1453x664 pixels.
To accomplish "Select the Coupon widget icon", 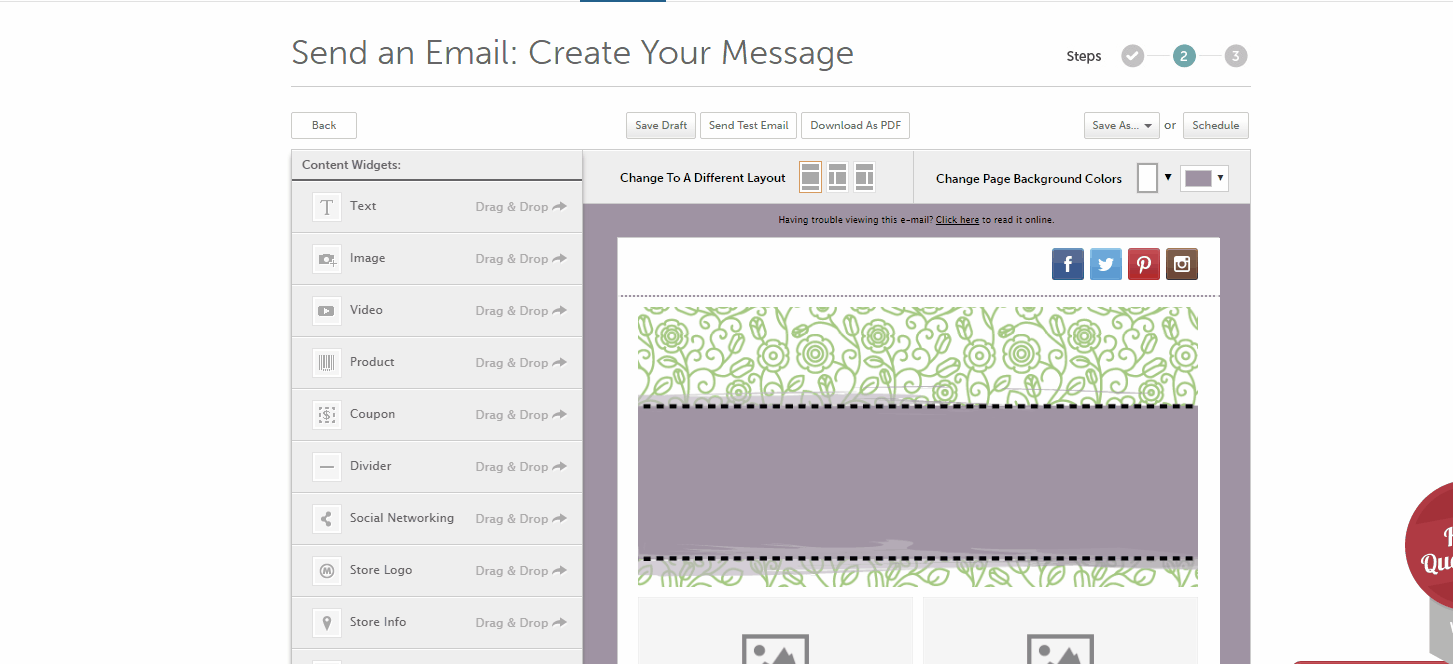I will coord(326,415).
